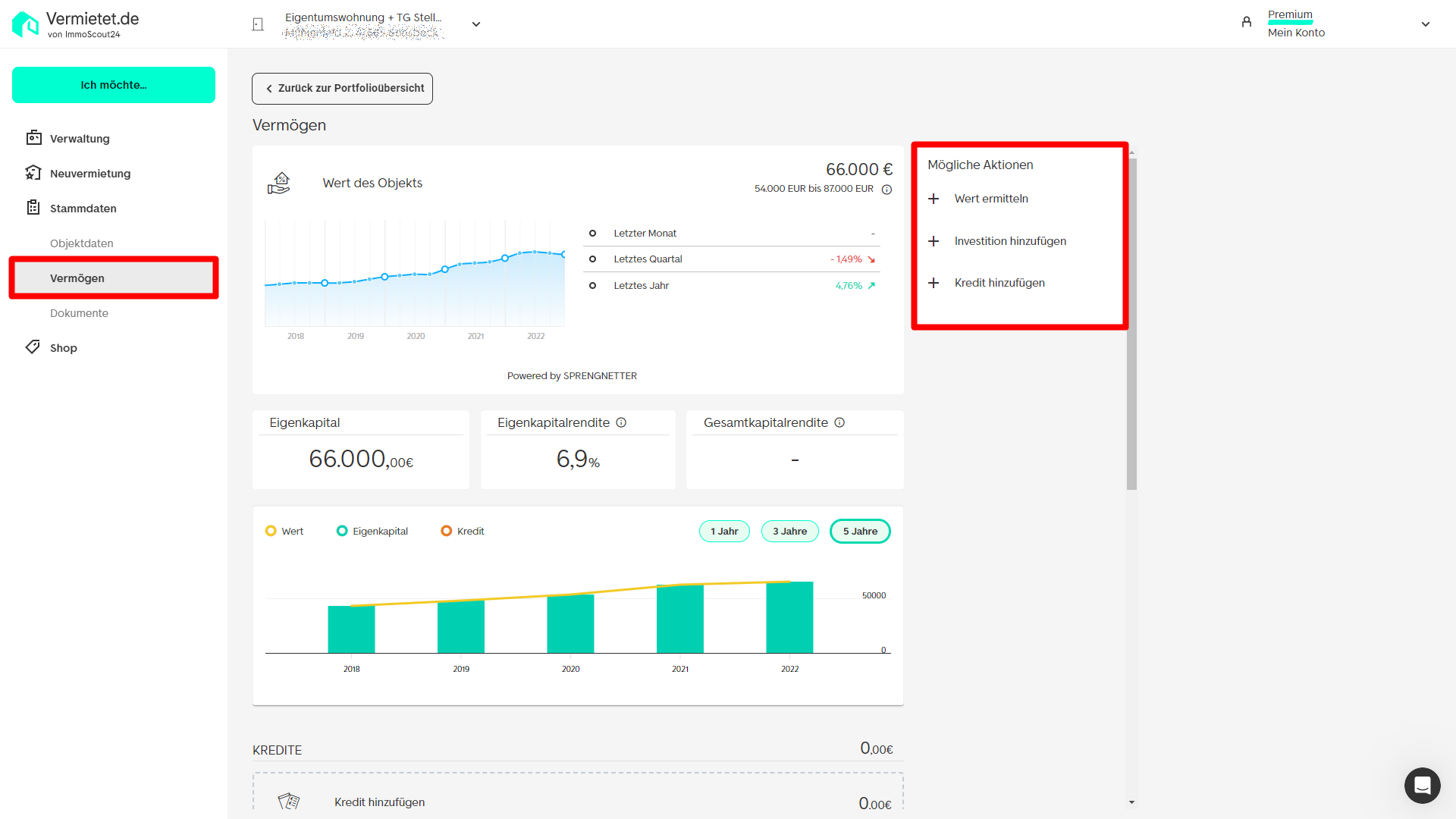This screenshot has height=819, width=1456.
Task: Click plus icon beside Investition hinzufügen
Action: [x=934, y=241]
